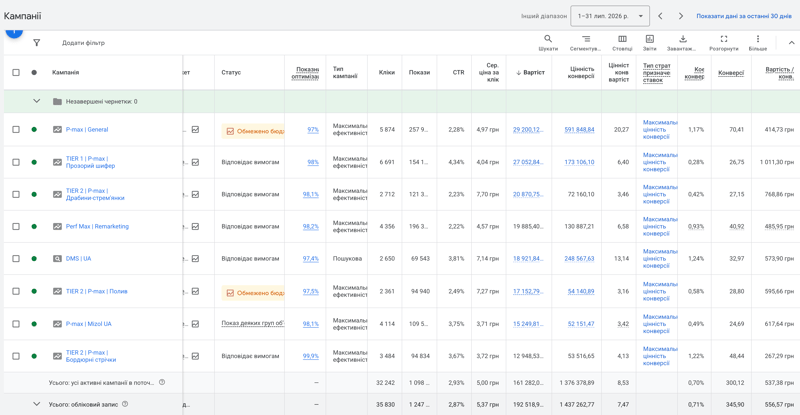This screenshot has width=800, height=415.
Task: Click the green status dot for DMS | UA
Action: [34, 259]
